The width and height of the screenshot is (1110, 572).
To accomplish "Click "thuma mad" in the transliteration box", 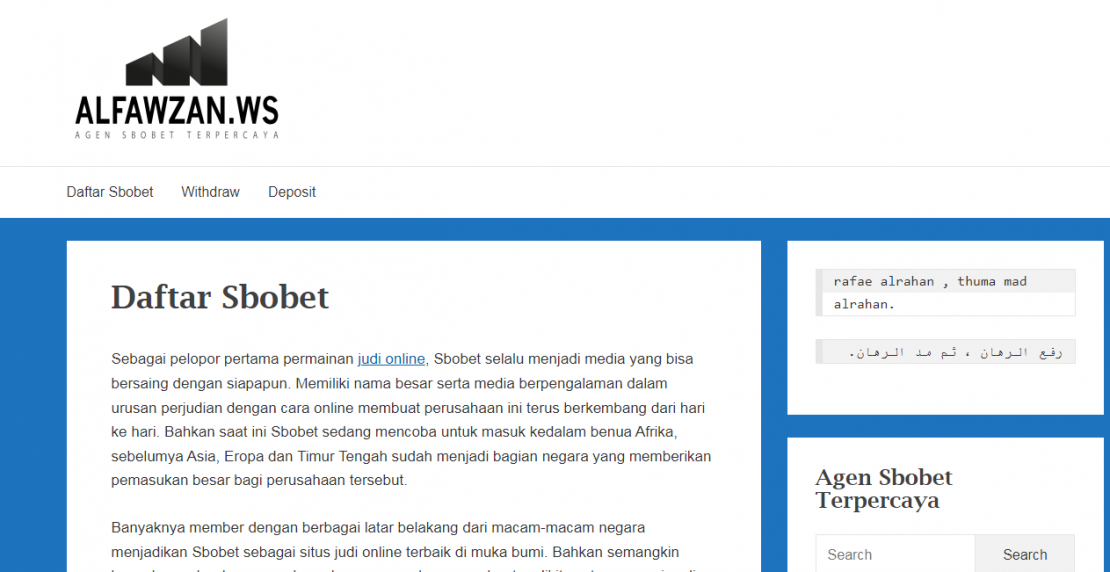I will 991,281.
